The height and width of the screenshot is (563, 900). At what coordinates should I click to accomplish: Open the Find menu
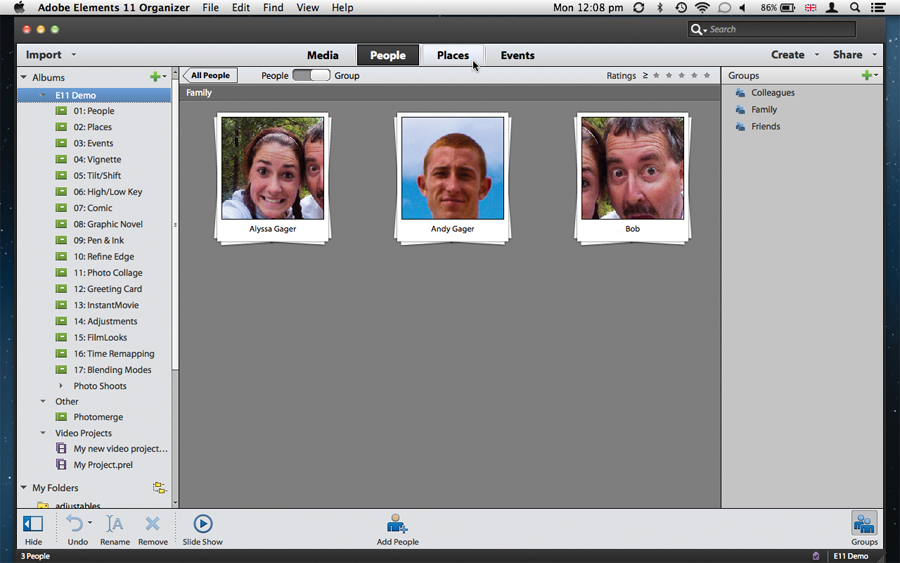273,7
